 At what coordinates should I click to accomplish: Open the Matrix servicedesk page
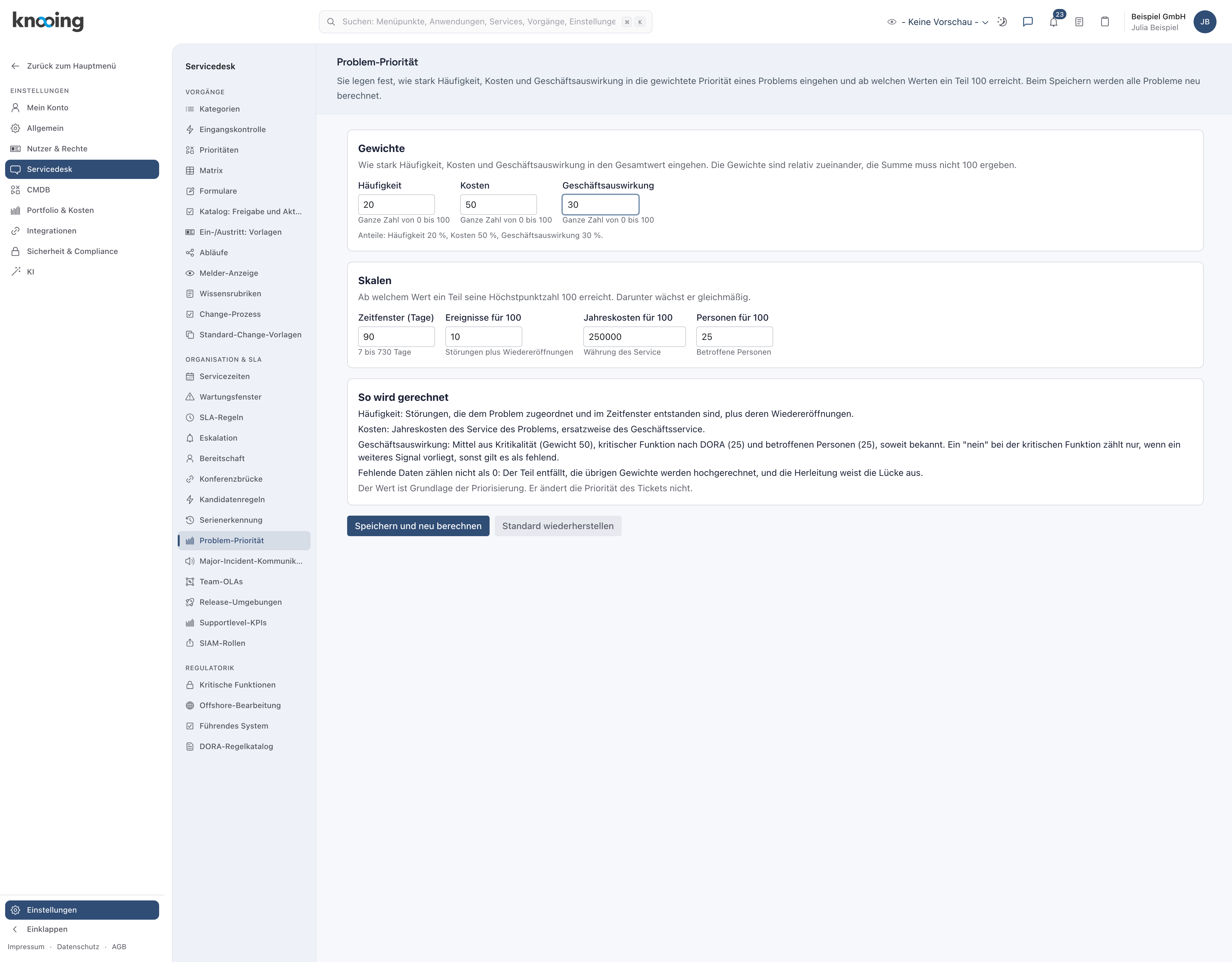244,170
